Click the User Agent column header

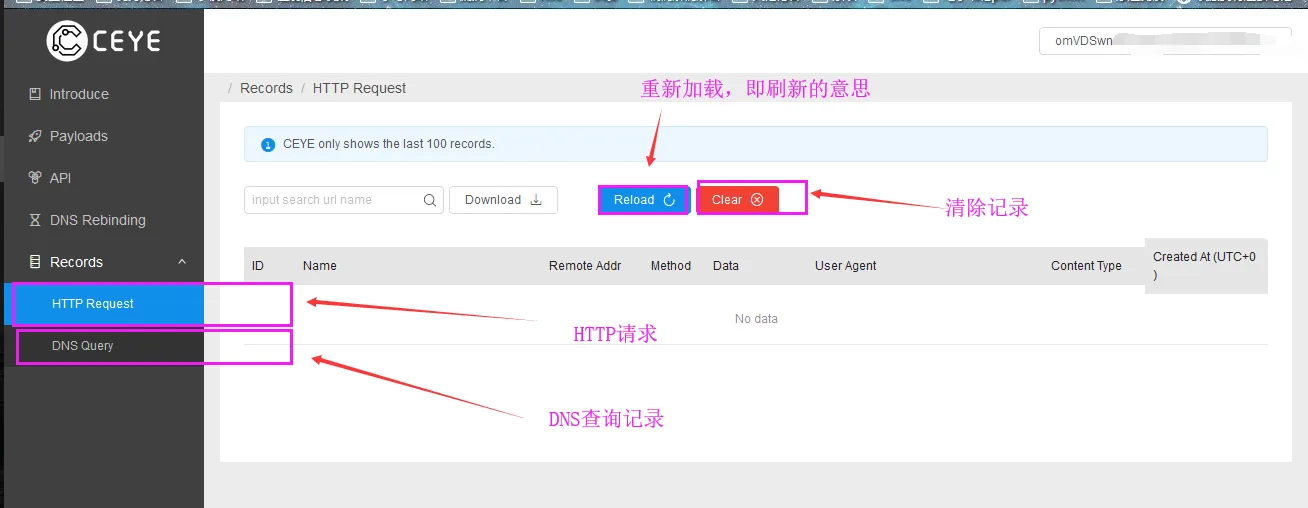846,266
